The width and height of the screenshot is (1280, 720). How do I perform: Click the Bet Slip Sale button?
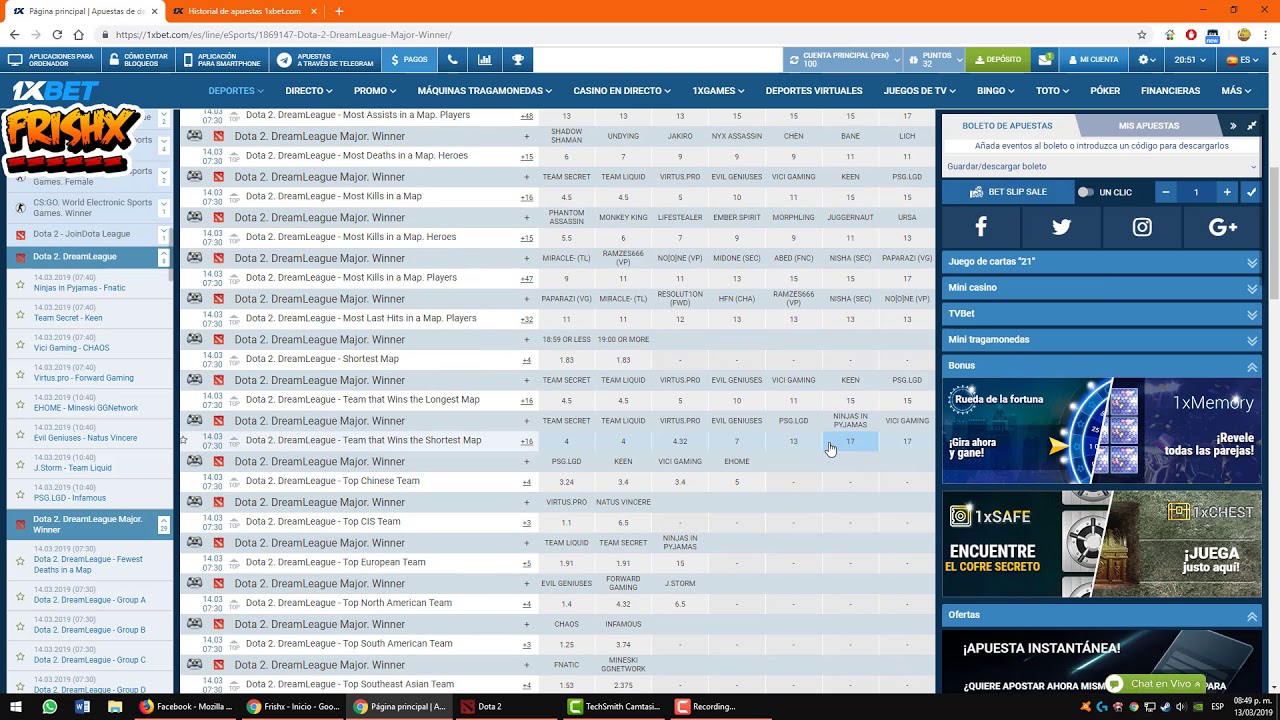coord(1007,192)
